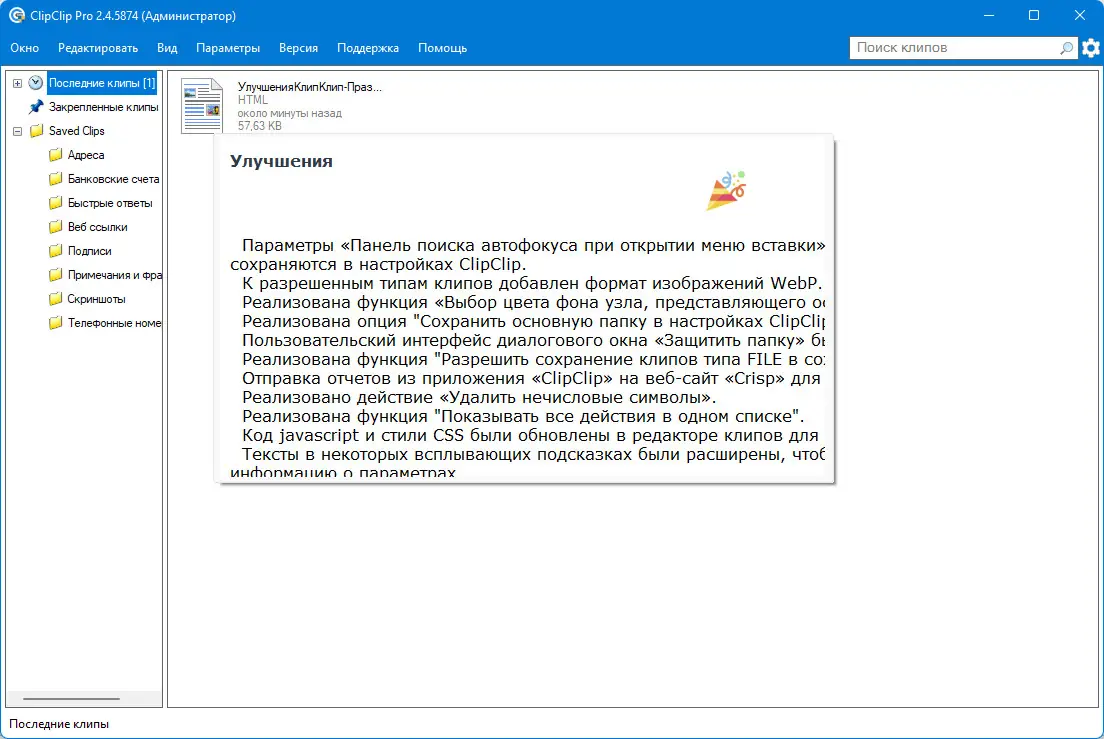Screen dimensions: 1104x739
Task: Click the line Удалить нечисловые символы
Action: pyautogui.click(x=479, y=398)
